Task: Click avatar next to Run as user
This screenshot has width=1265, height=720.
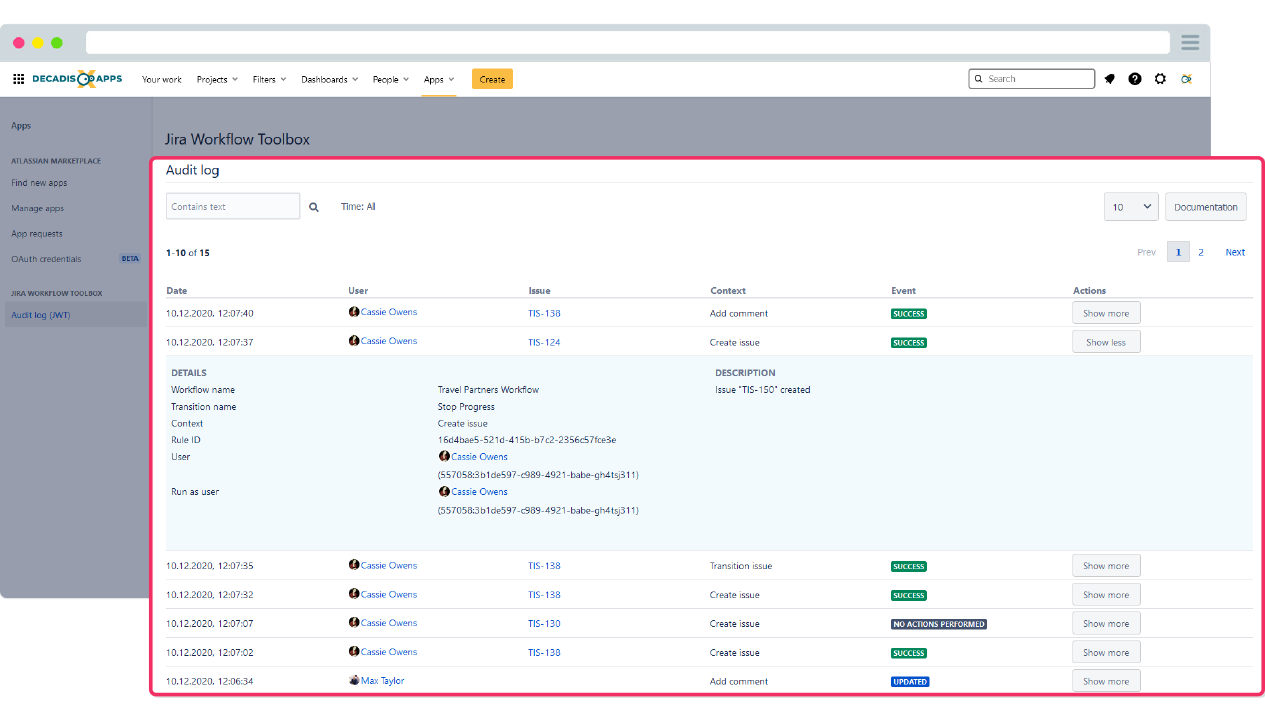Action: [444, 491]
